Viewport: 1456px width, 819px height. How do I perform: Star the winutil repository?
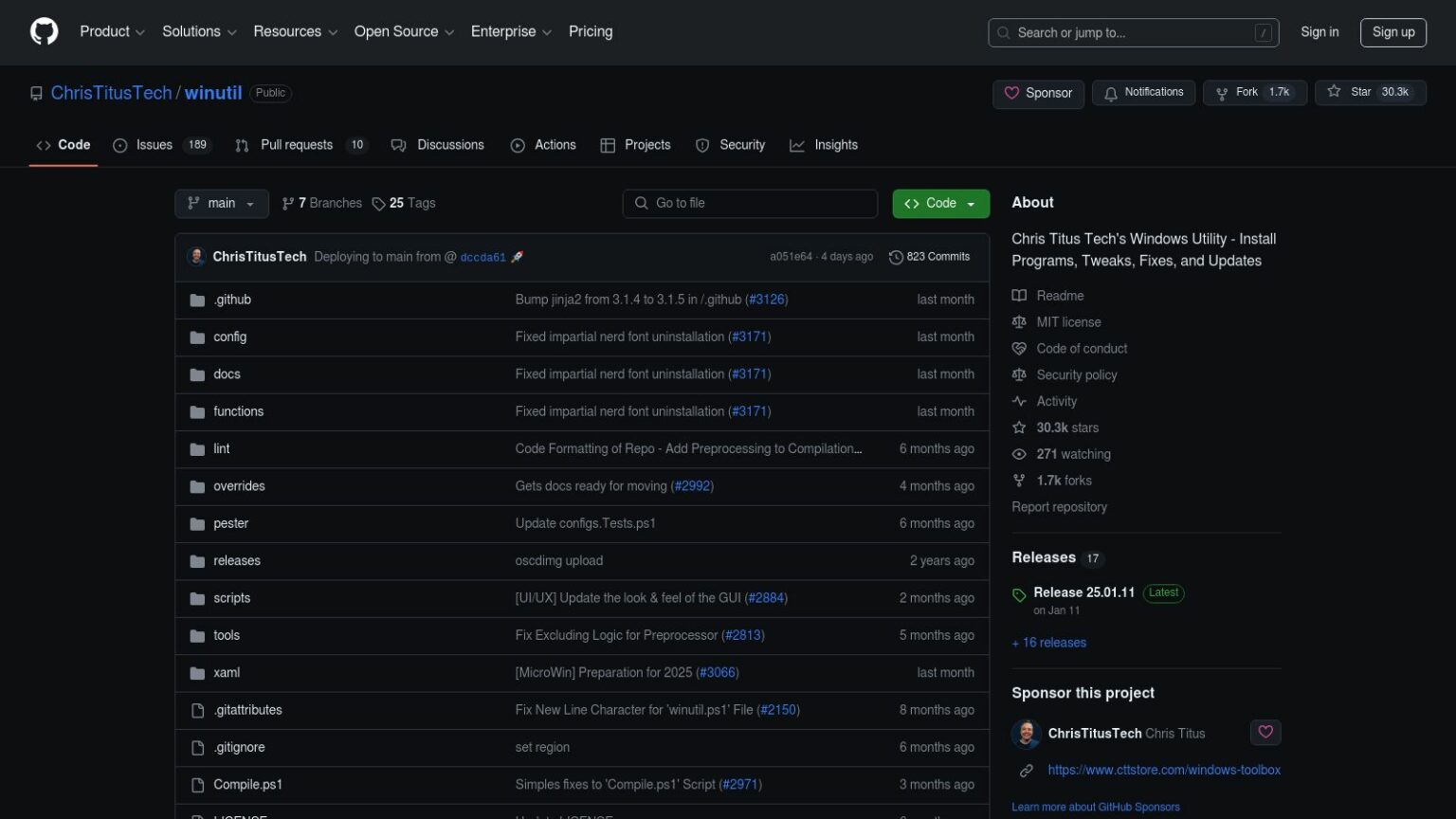click(1370, 92)
